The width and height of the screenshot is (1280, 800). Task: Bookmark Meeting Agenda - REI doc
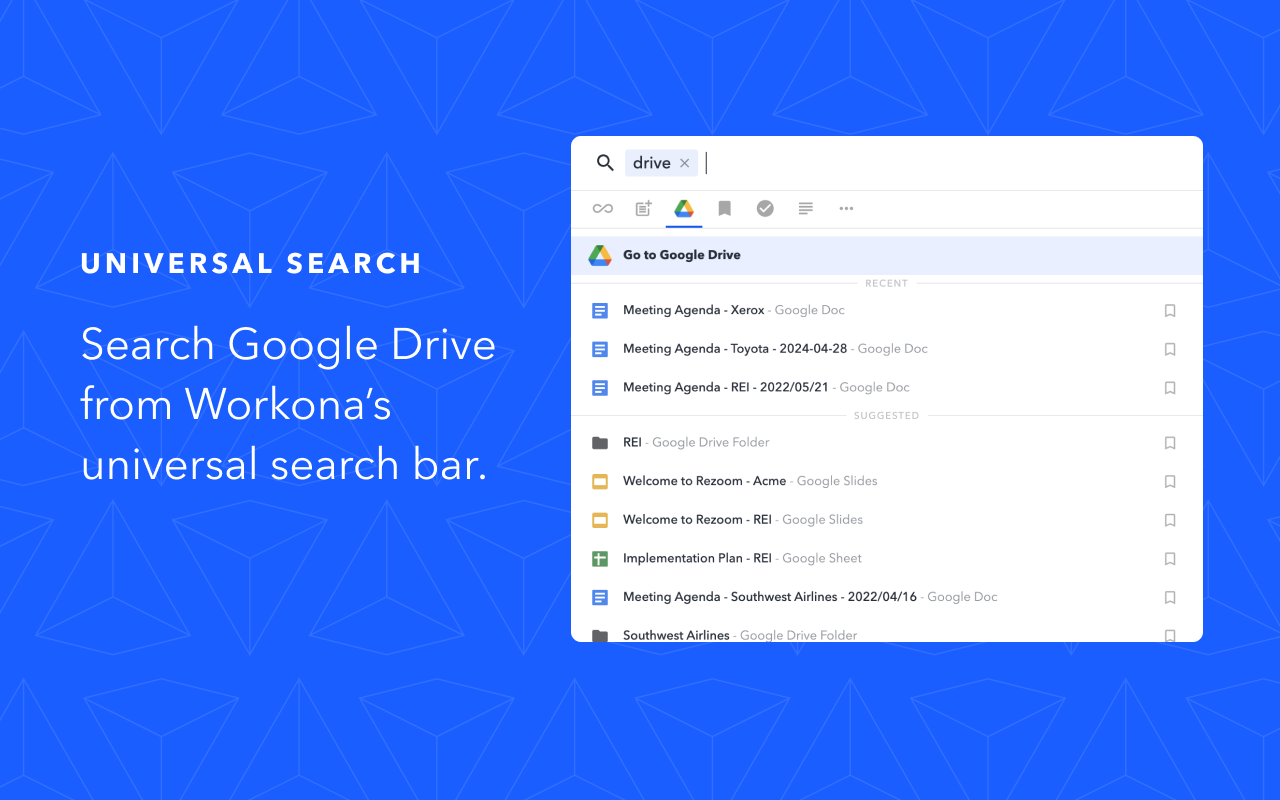click(1170, 388)
